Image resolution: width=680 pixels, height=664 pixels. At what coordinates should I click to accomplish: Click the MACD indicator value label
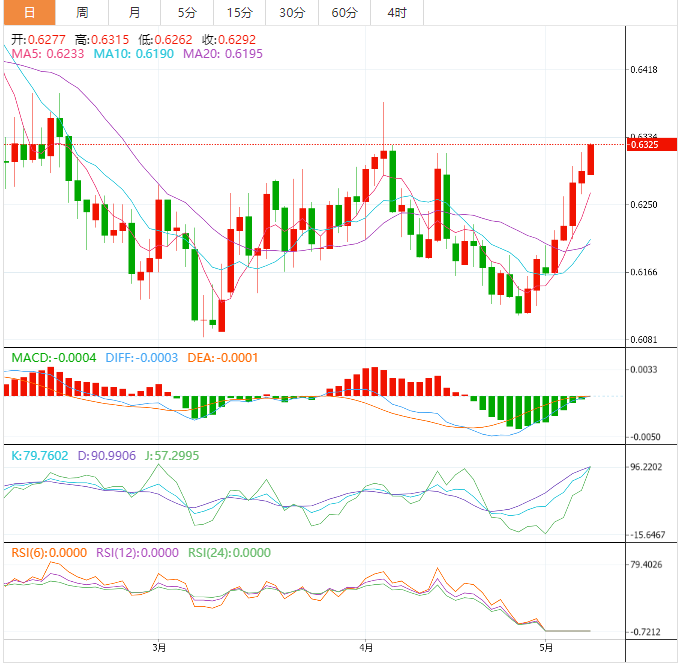coord(53,358)
